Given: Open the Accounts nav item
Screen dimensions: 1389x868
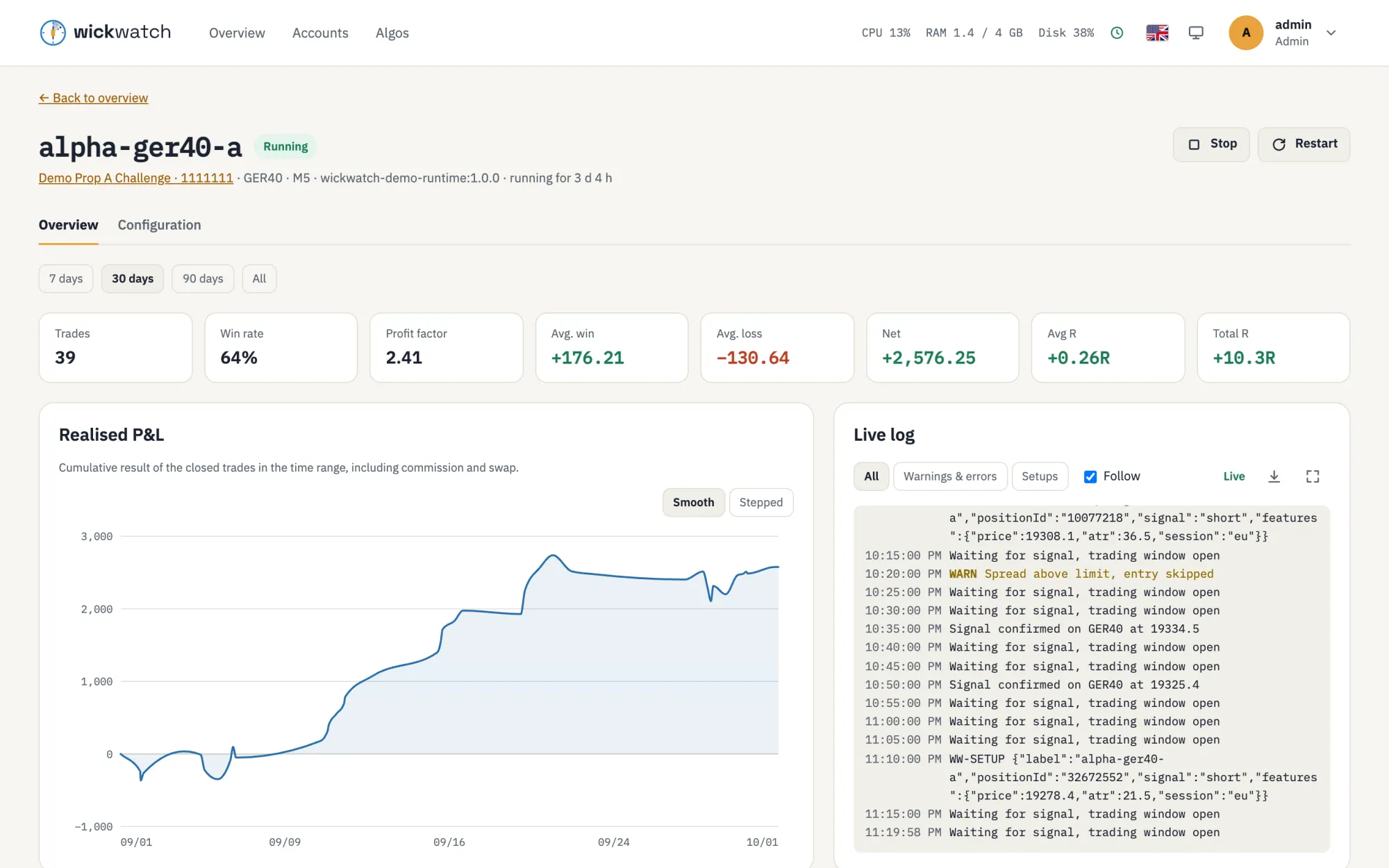Looking at the screenshot, I should coord(320,33).
